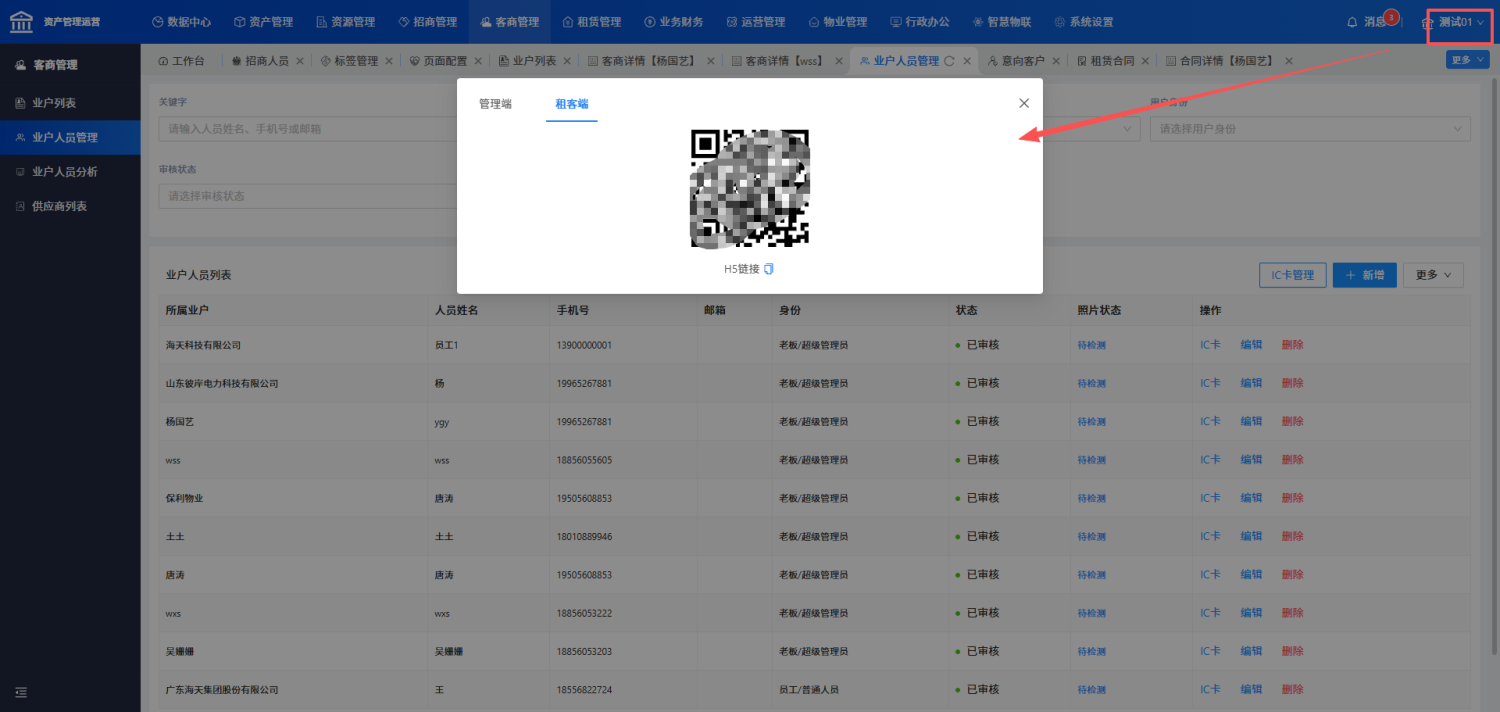The height and width of the screenshot is (712, 1500).
Task: Click 待检测 in the 杨国艺 row
Action: (1091, 422)
